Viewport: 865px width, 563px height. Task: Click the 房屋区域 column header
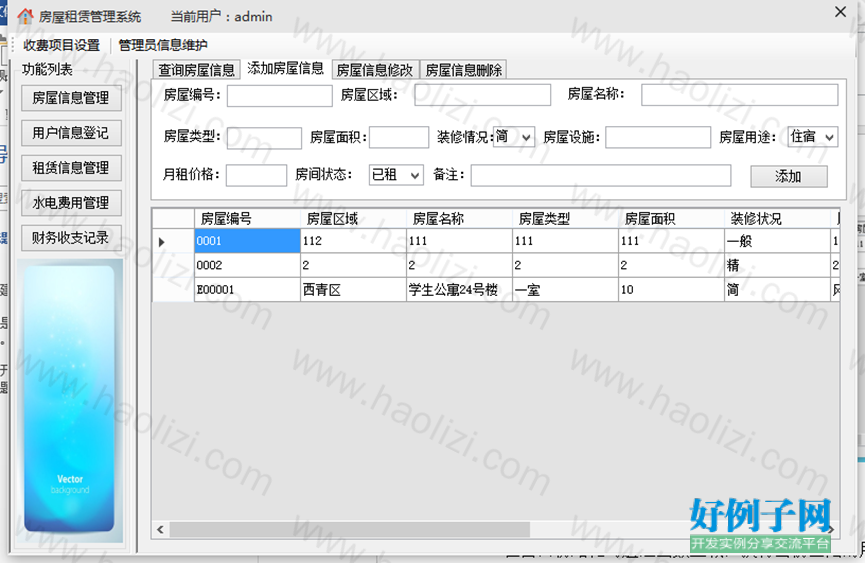(x=353, y=218)
